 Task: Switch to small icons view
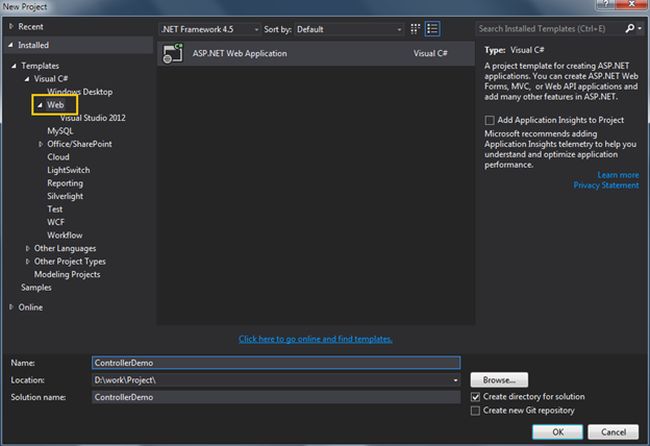(x=415, y=29)
